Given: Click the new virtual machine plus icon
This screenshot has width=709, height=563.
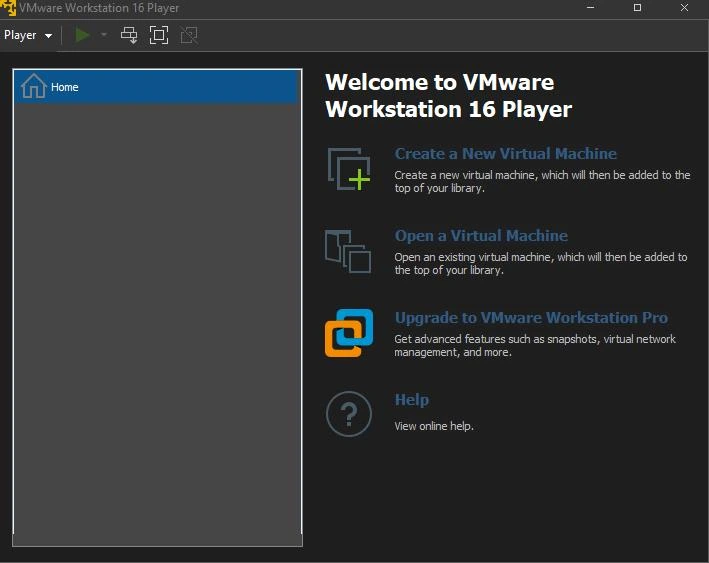Looking at the screenshot, I should pos(349,169).
